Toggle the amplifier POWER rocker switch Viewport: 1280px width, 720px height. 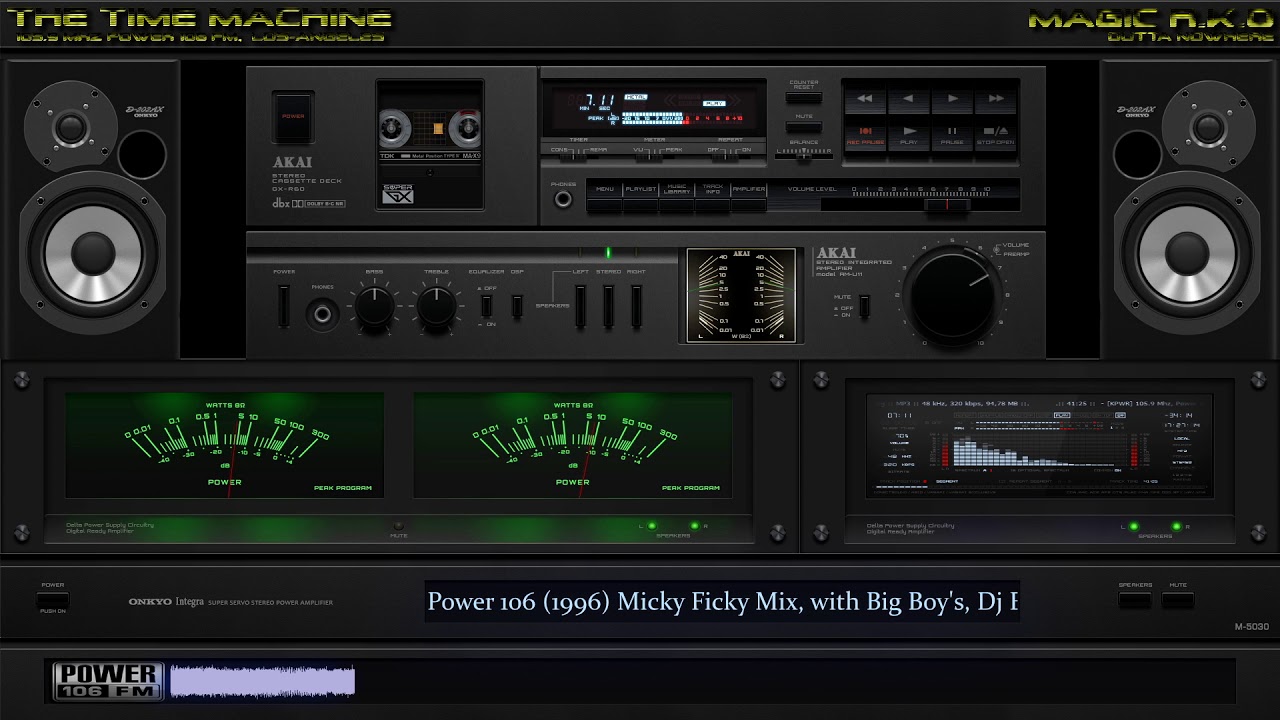[x=284, y=306]
